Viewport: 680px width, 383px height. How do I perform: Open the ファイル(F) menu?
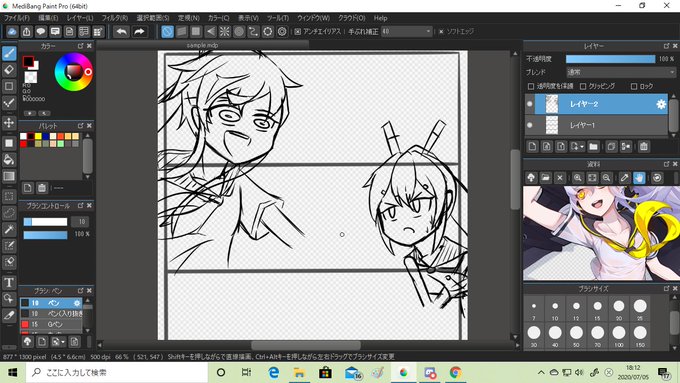[16, 18]
